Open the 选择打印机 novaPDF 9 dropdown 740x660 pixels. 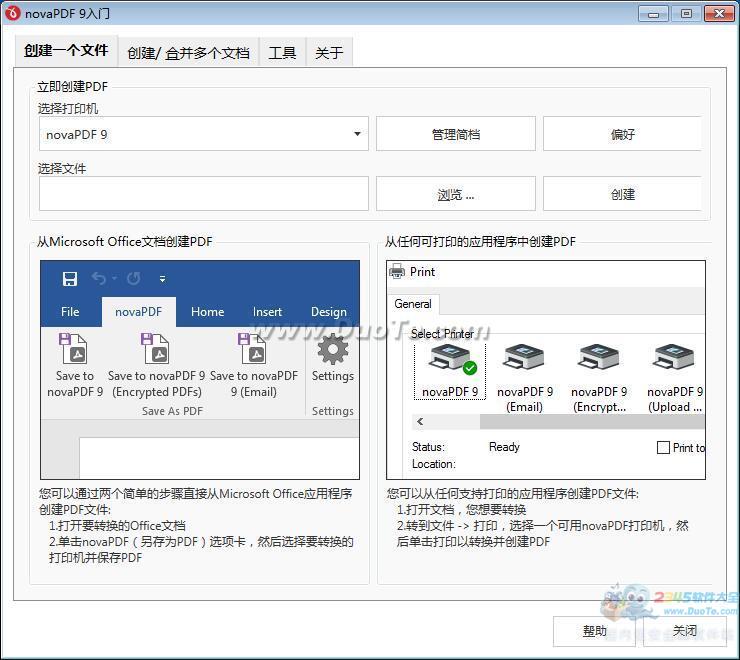pyautogui.click(x=203, y=134)
